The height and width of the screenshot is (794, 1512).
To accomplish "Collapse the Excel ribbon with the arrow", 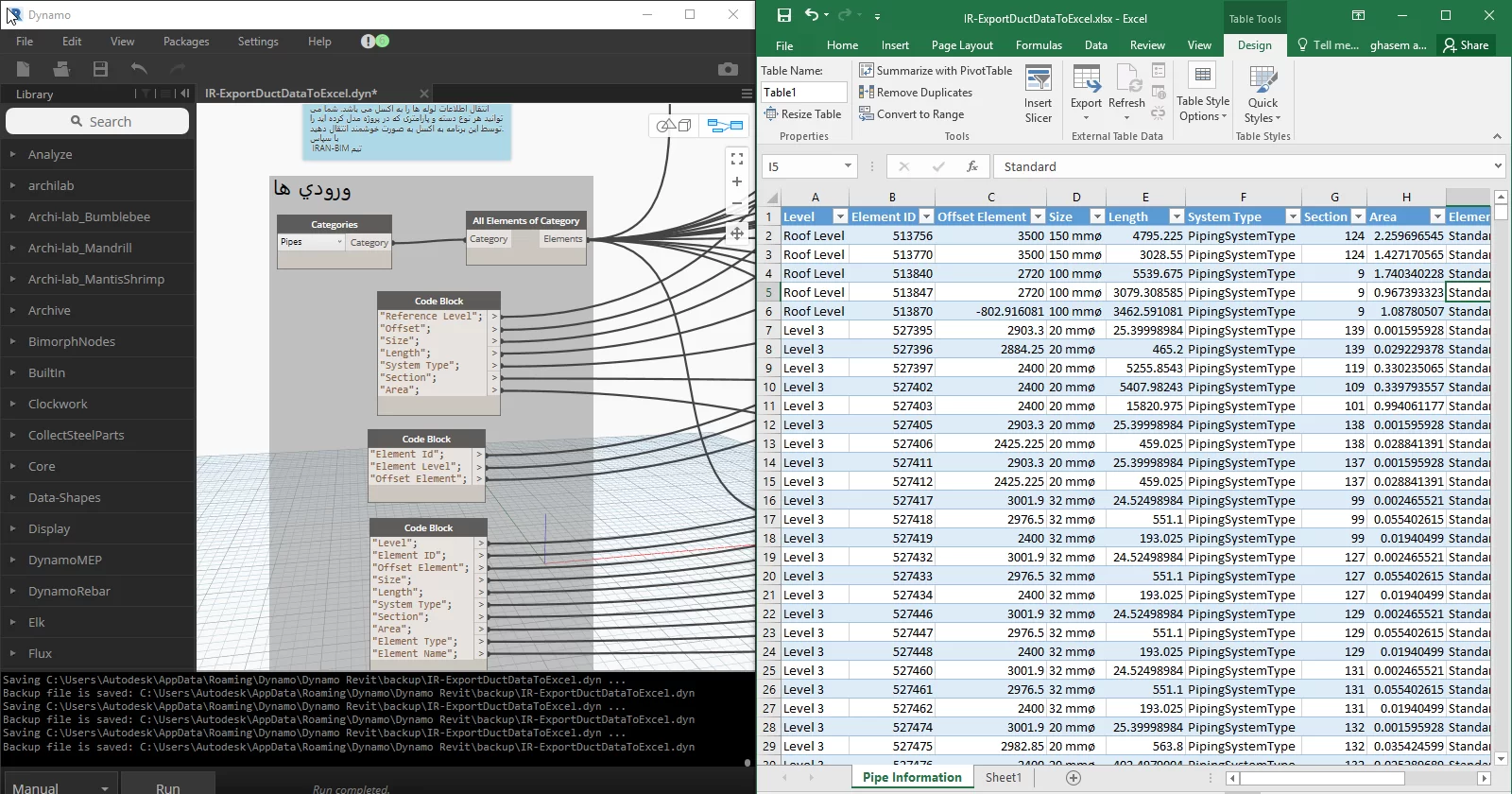I will pos(1497,137).
